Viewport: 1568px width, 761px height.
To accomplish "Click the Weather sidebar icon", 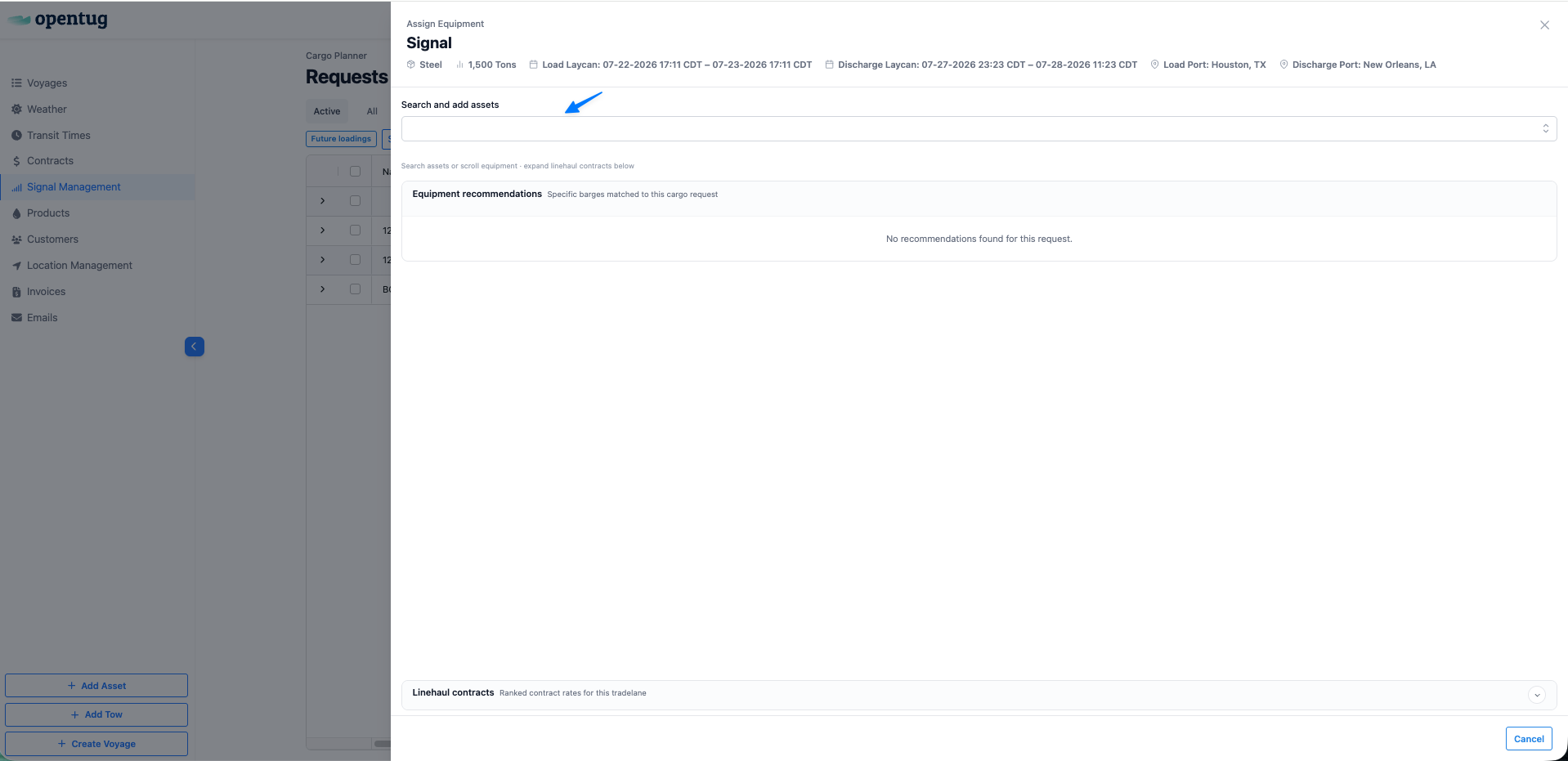I will [x=16, y=110].
